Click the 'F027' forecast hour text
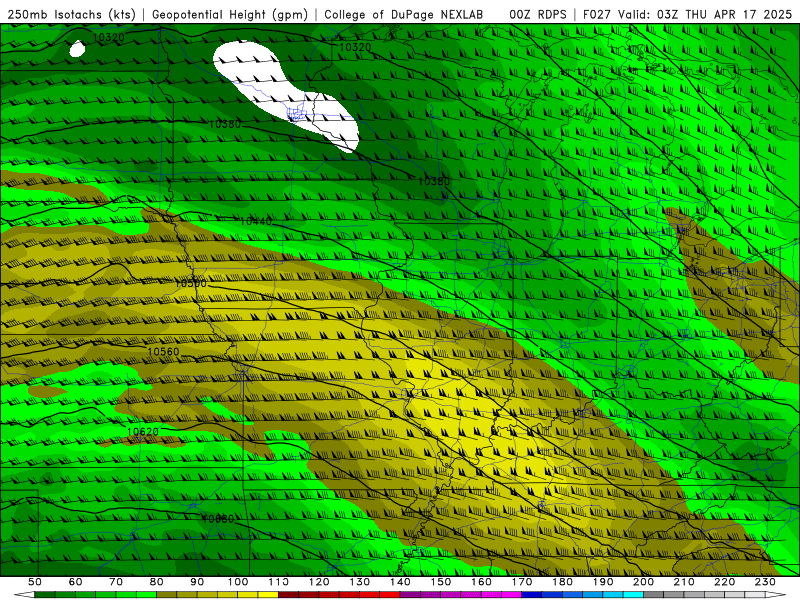 pyautogui.click(x=596, y=15)
